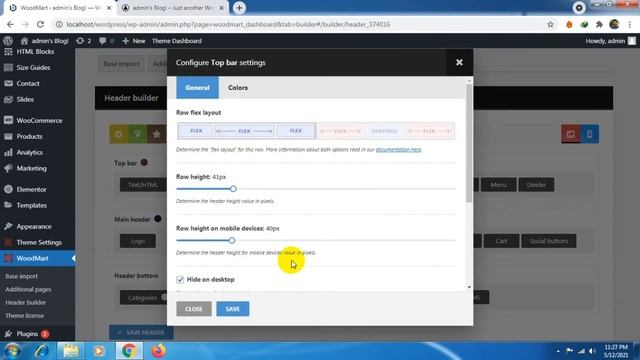Uncheck the Hide on desktop checkbox

180,280
